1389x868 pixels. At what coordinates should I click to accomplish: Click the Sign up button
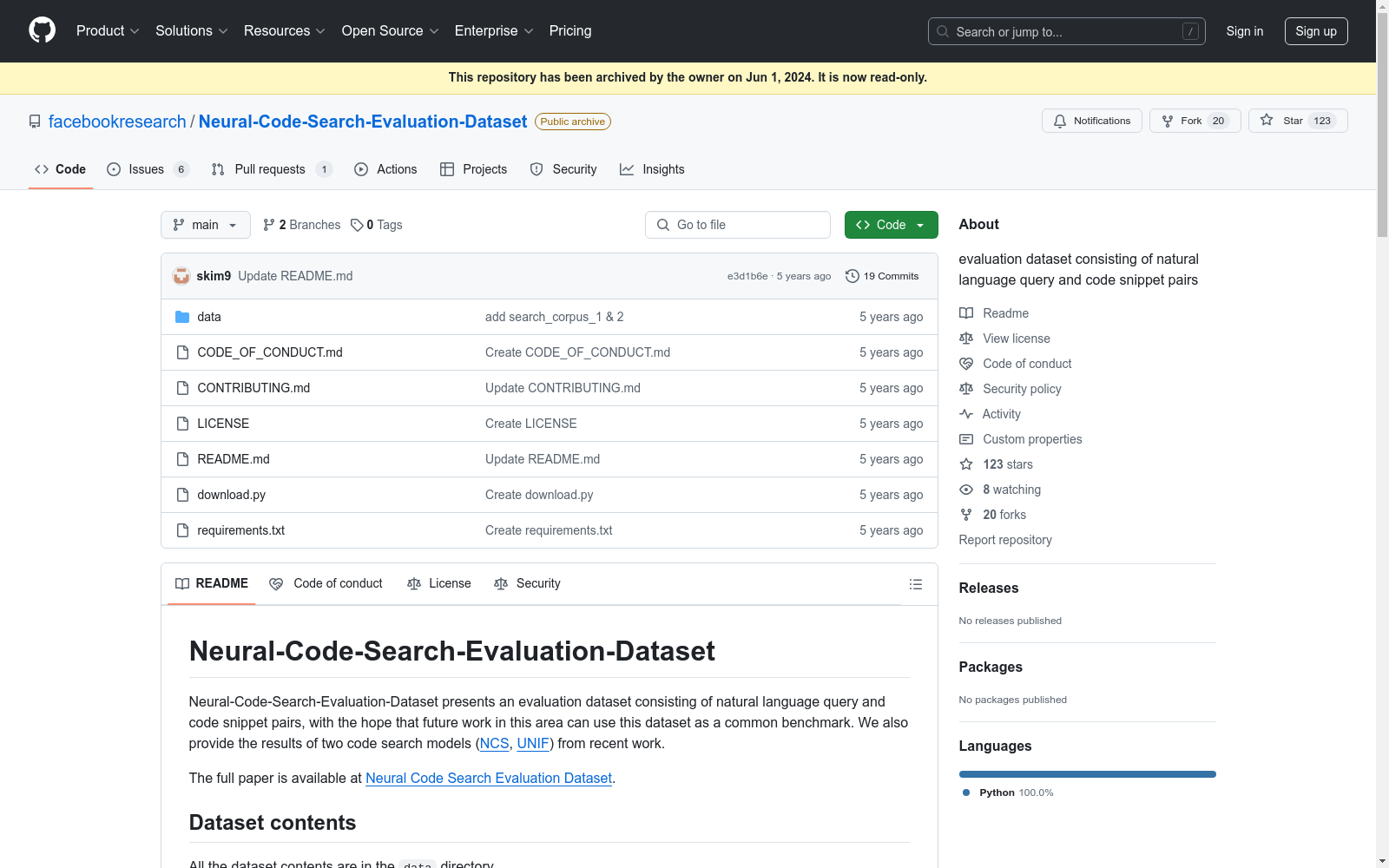pos(1316,31)
